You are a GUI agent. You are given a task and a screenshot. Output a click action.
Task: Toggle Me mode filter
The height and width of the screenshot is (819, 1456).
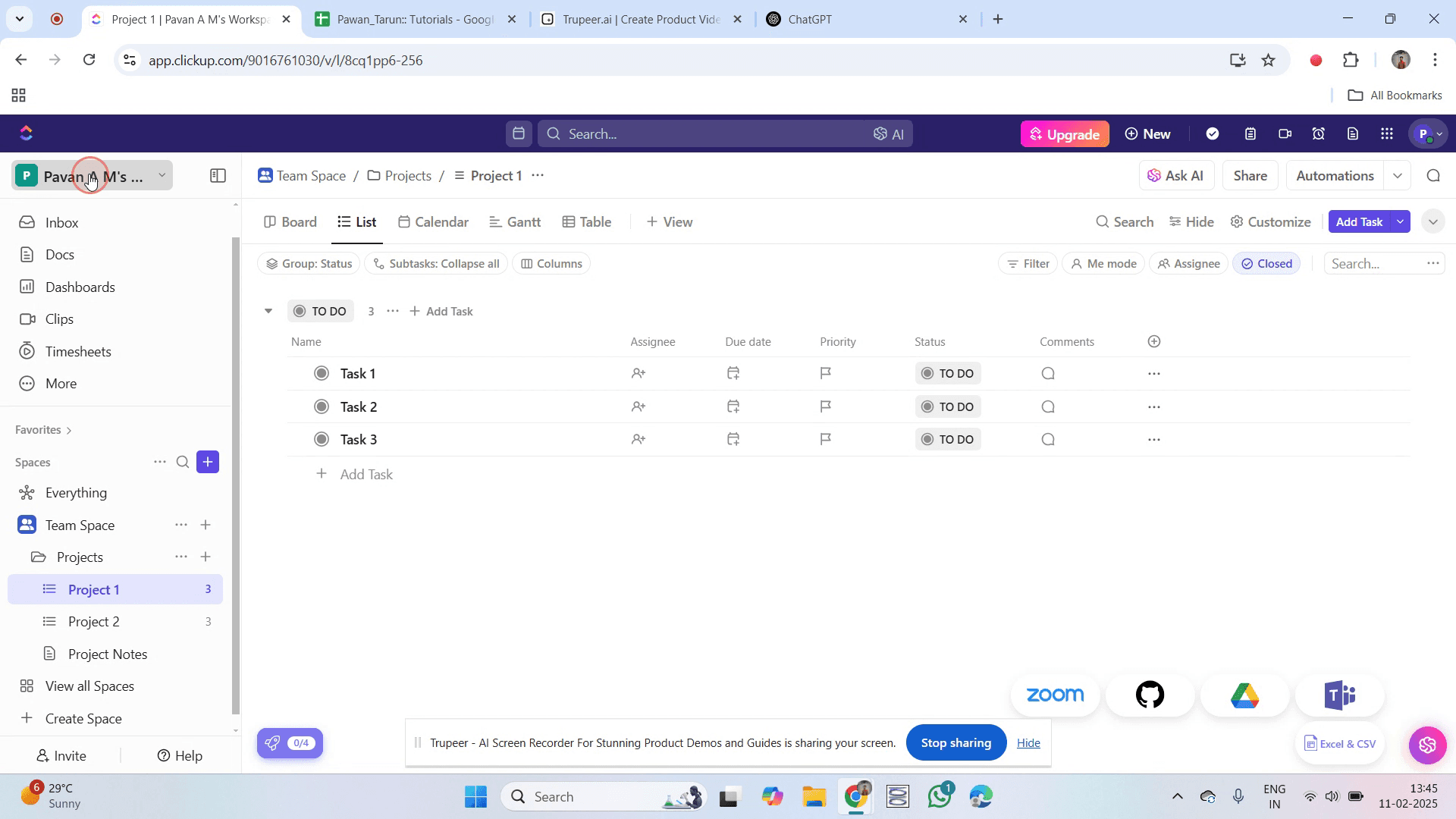1103,264
